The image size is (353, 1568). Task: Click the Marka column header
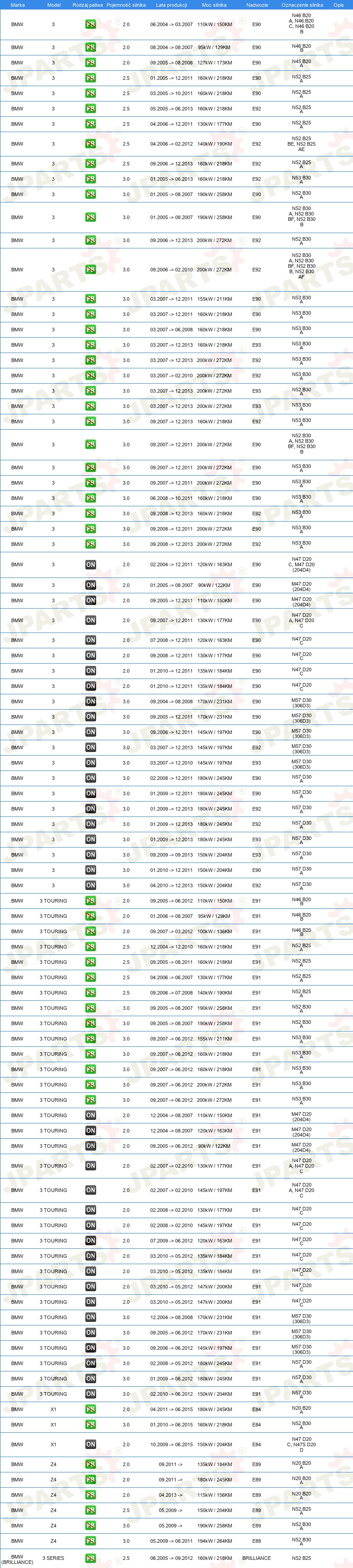click(18, 5)
